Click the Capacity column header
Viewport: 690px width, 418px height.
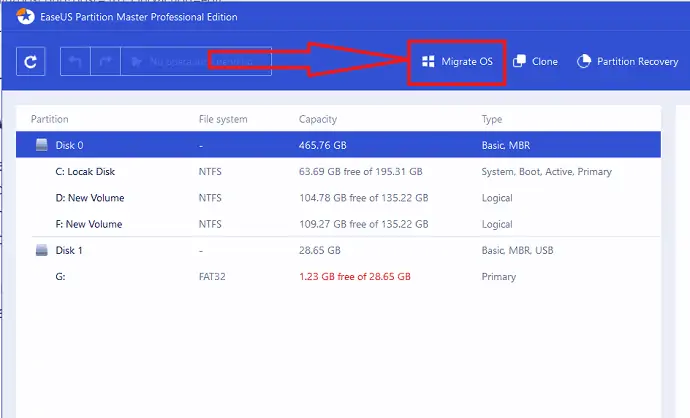click(318, 119)
